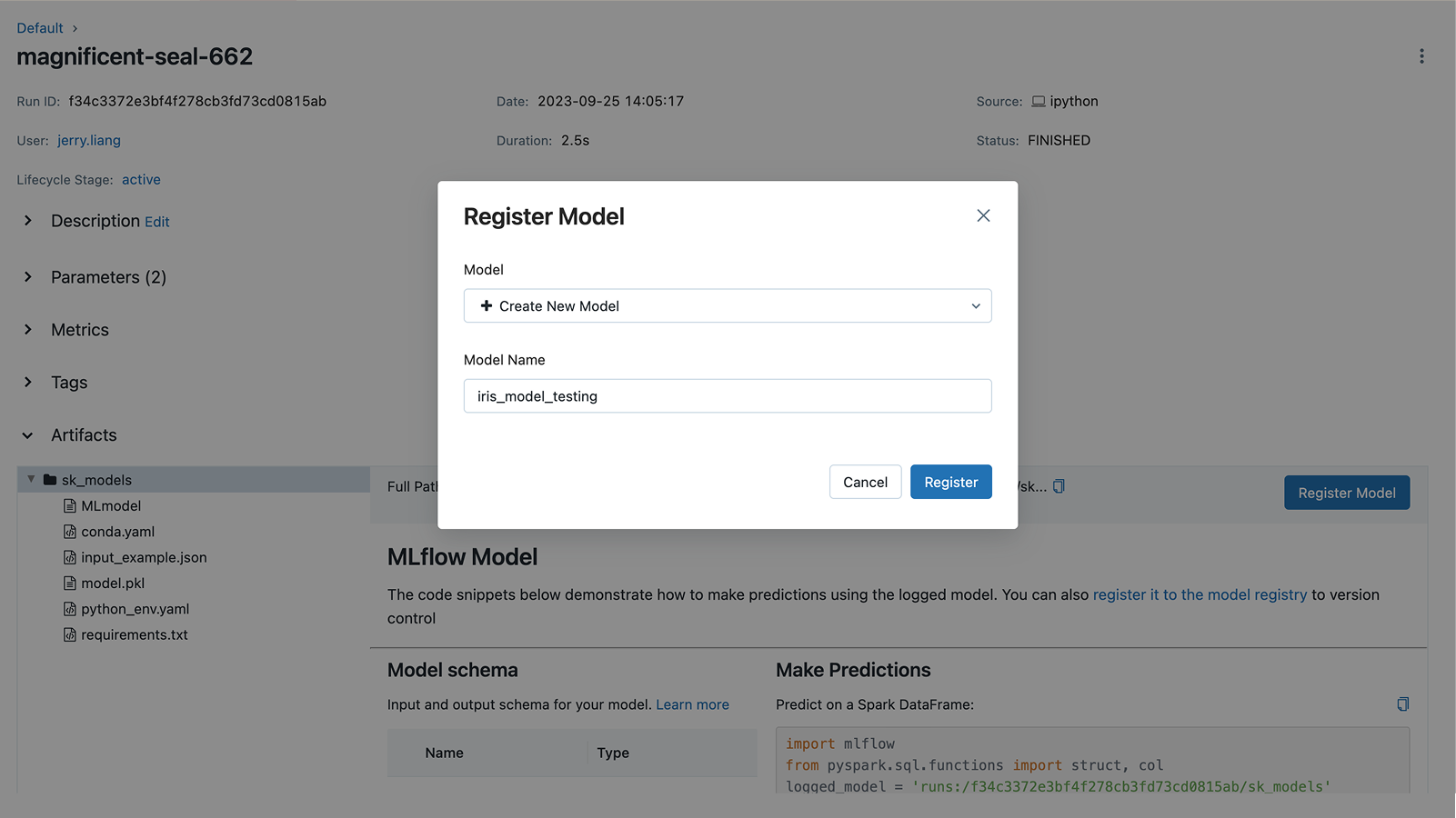Click the code file icon beside conda.yaml
This screenshot has width=1456, height=818.
click(x=71, y=532)
